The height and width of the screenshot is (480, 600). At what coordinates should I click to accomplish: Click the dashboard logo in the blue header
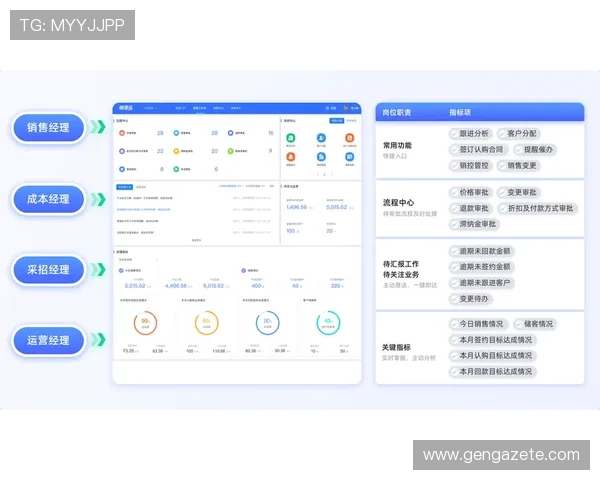tap(126, 108)
